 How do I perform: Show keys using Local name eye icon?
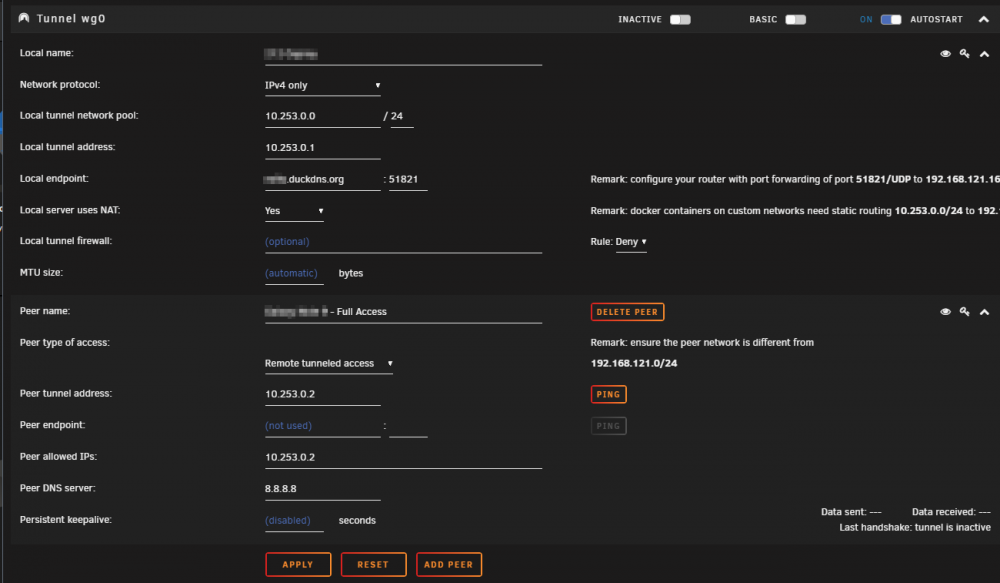point(945,54)
